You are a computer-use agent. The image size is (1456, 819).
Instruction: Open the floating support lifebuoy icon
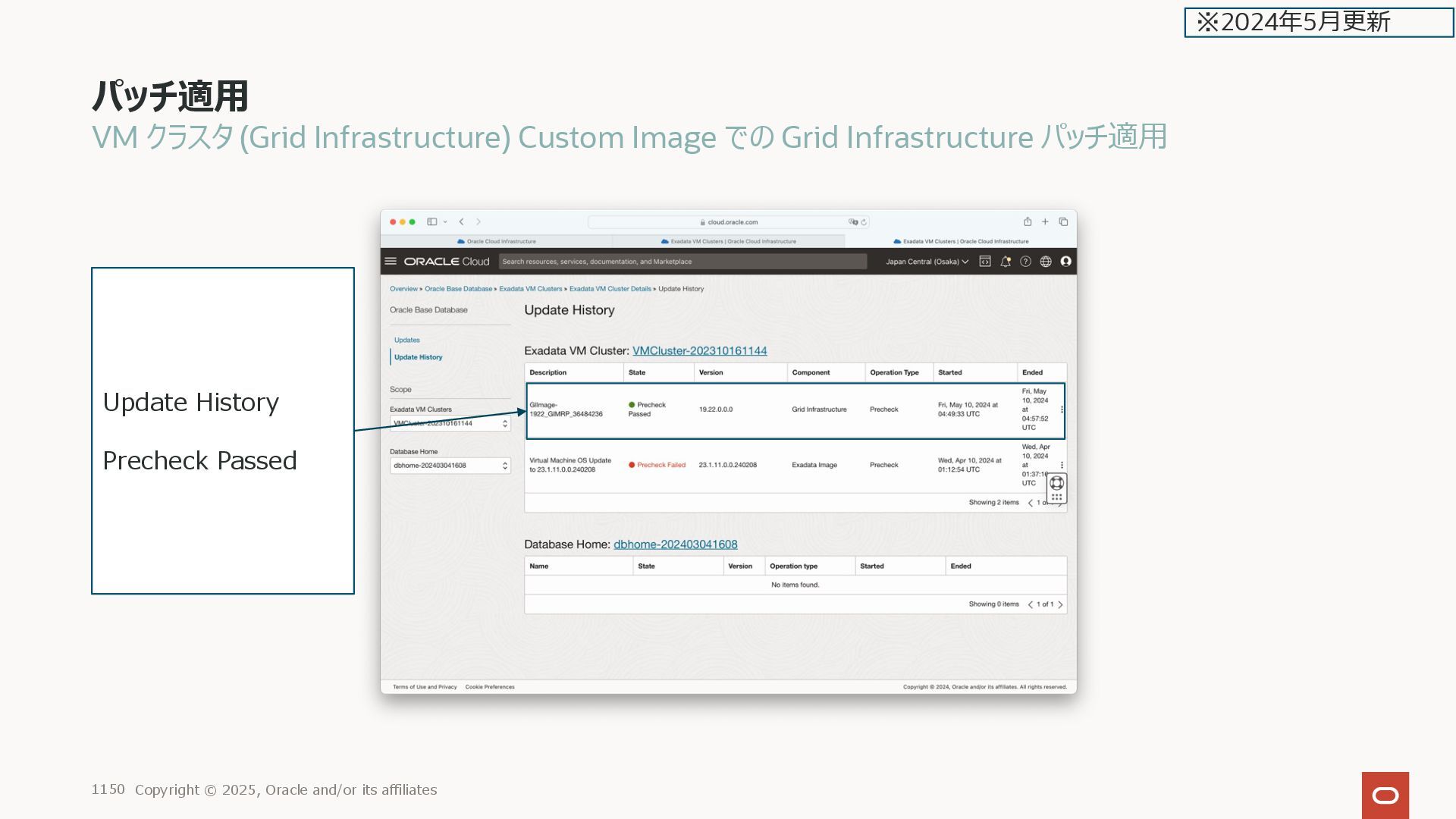[x=1056, y=483]
